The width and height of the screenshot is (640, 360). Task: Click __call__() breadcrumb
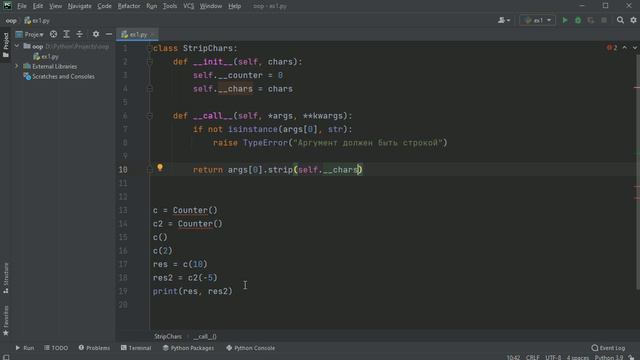point(204,336)
